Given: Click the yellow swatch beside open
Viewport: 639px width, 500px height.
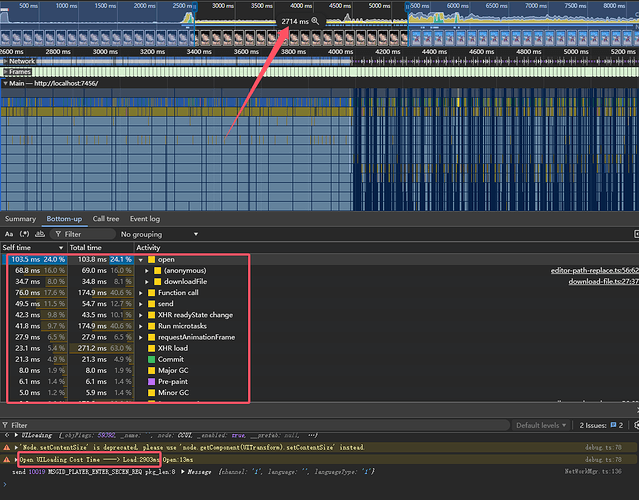Looking at the screenshot, I should (152, 260).
